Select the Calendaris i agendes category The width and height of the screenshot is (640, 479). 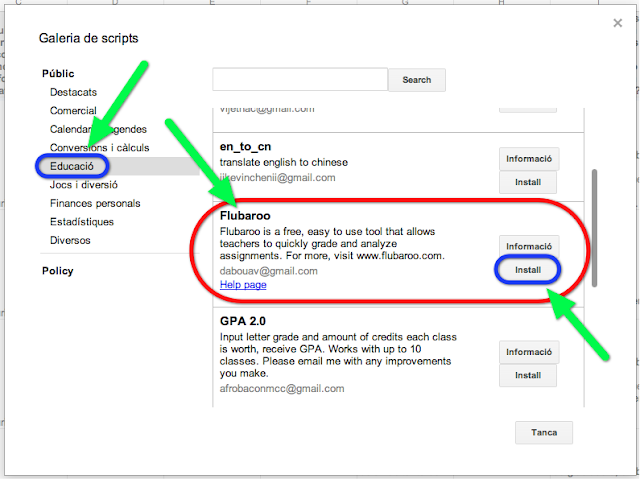pyautogui.click(x=98, y=129)
